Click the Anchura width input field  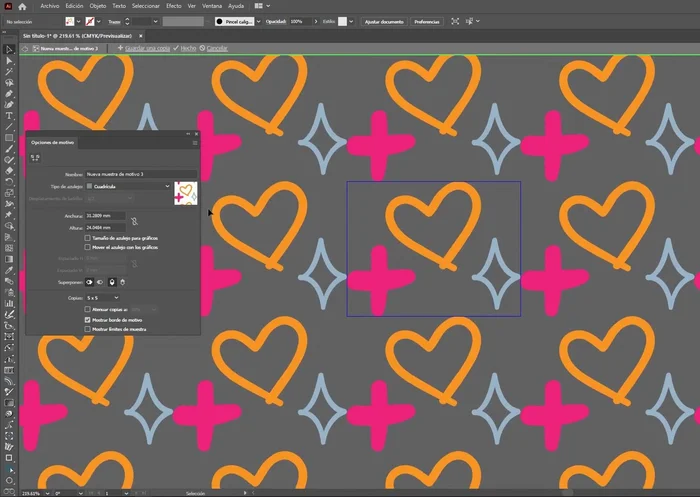pyautogui.click(x=105, y=215)
